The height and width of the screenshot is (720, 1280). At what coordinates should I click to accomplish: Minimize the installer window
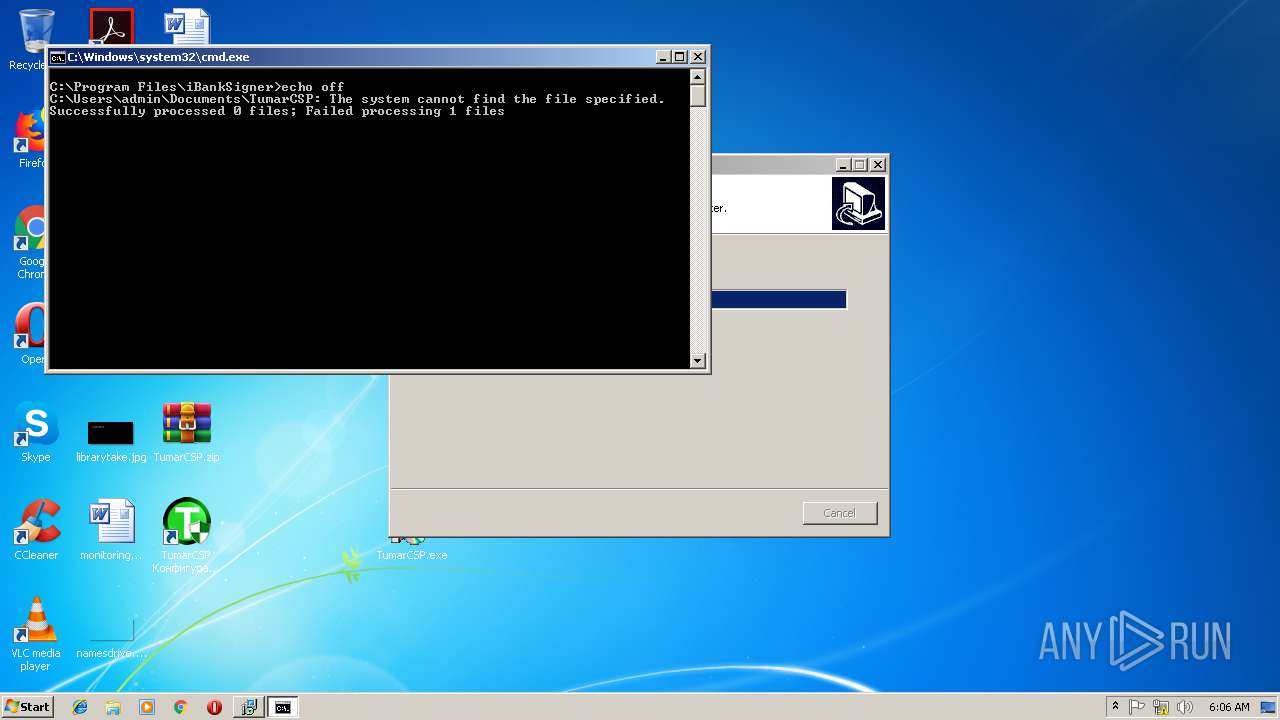pos(843,164)
